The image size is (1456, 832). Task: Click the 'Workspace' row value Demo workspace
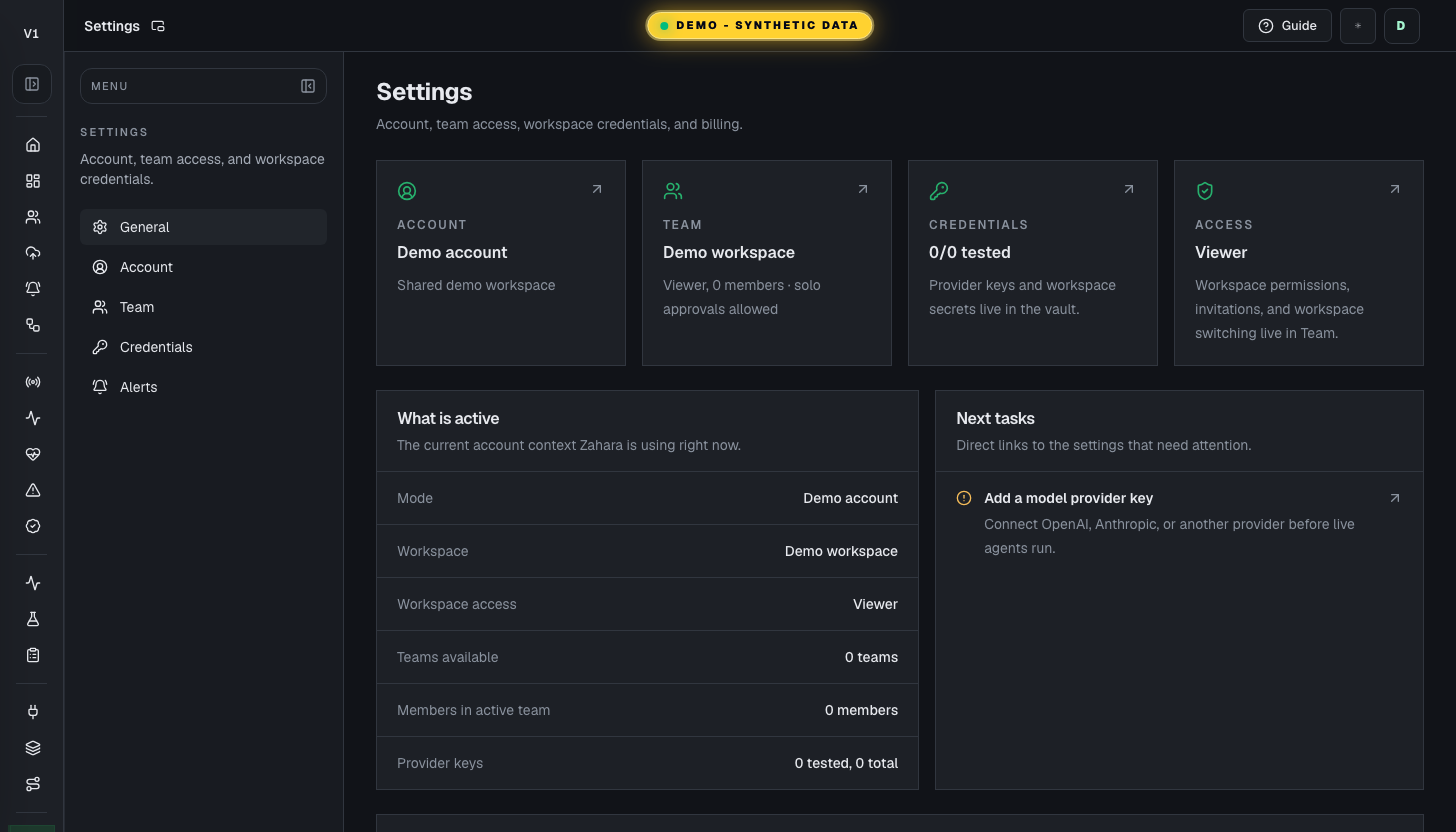[841, 551]
